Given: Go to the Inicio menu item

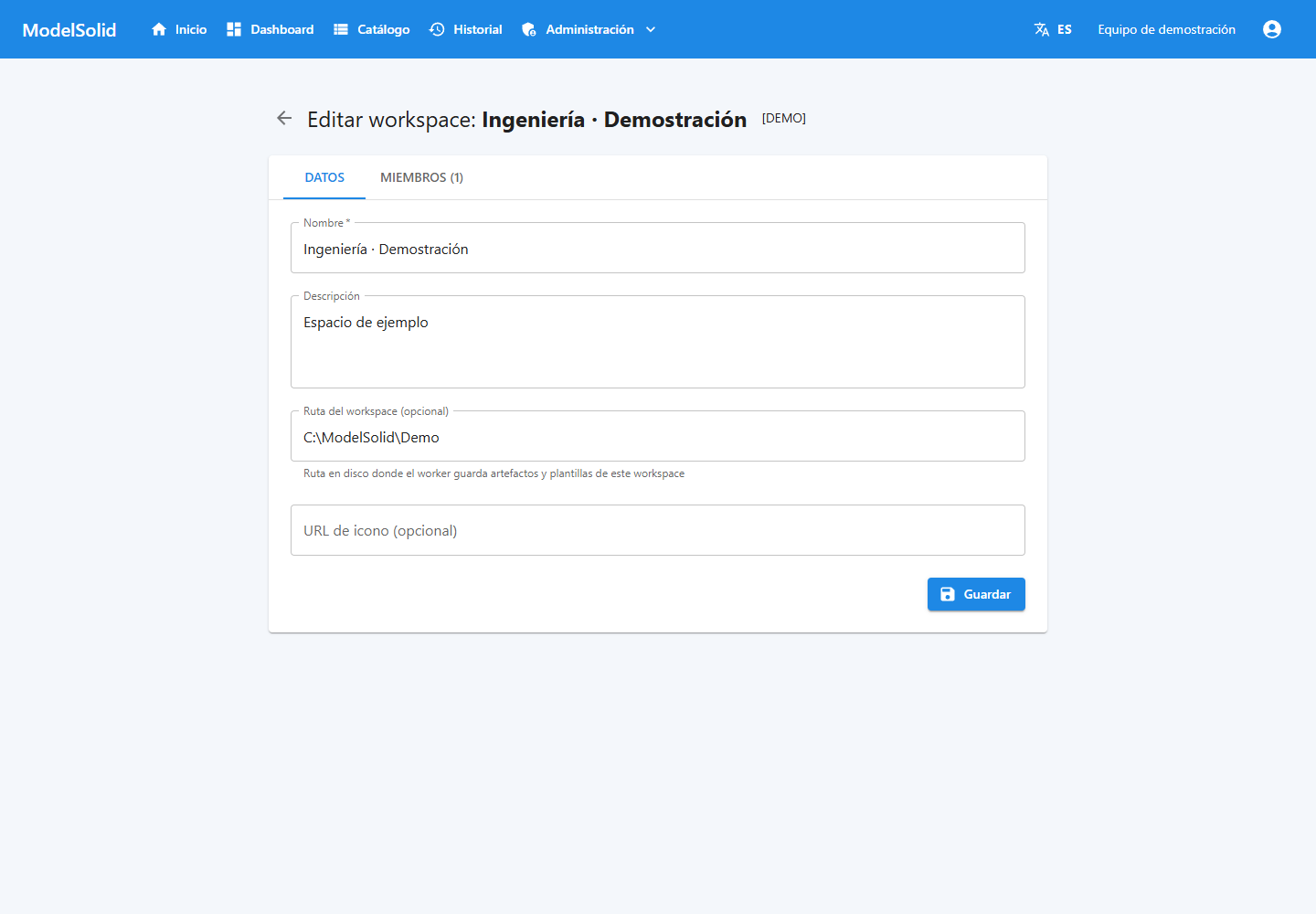Looking at the screenshot, I should [191, 29].
